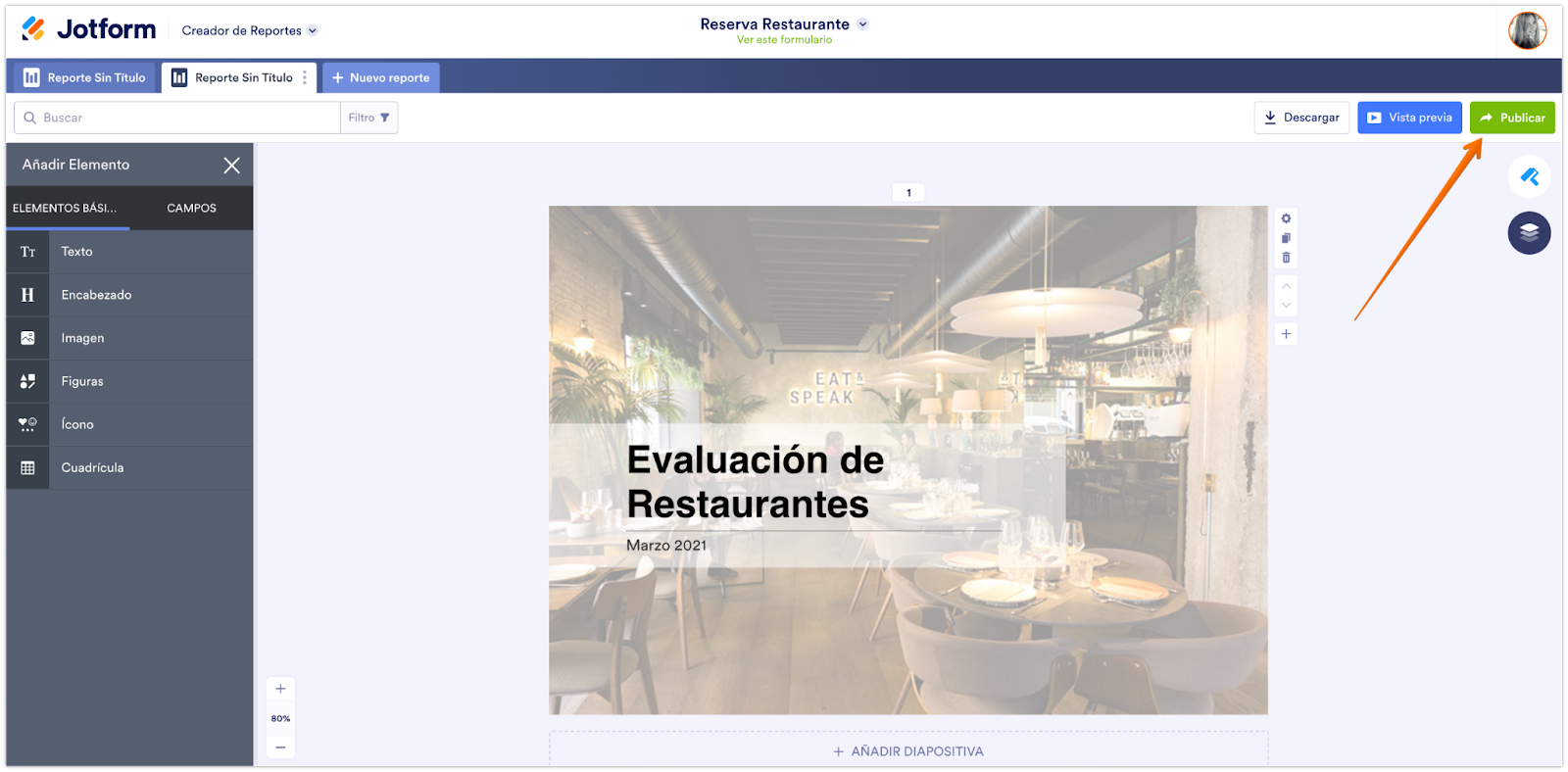1568x772 pixels.
Task: Move the slide down
Action: [x=1286, y=306]
